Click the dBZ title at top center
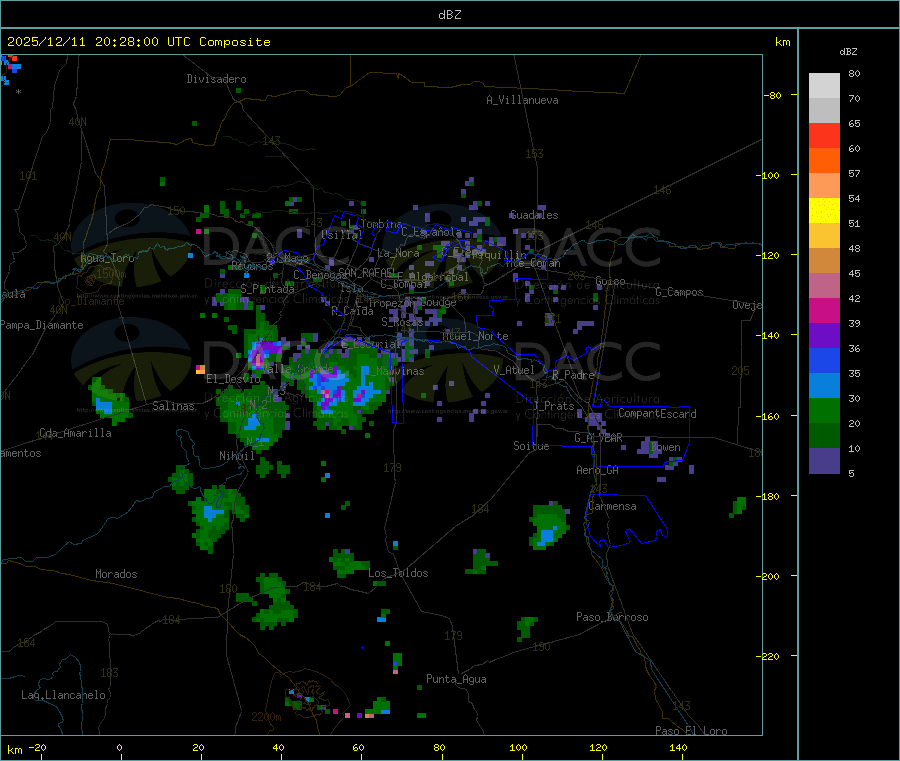This screenshot has width=900, height=761. coord(449,14)
